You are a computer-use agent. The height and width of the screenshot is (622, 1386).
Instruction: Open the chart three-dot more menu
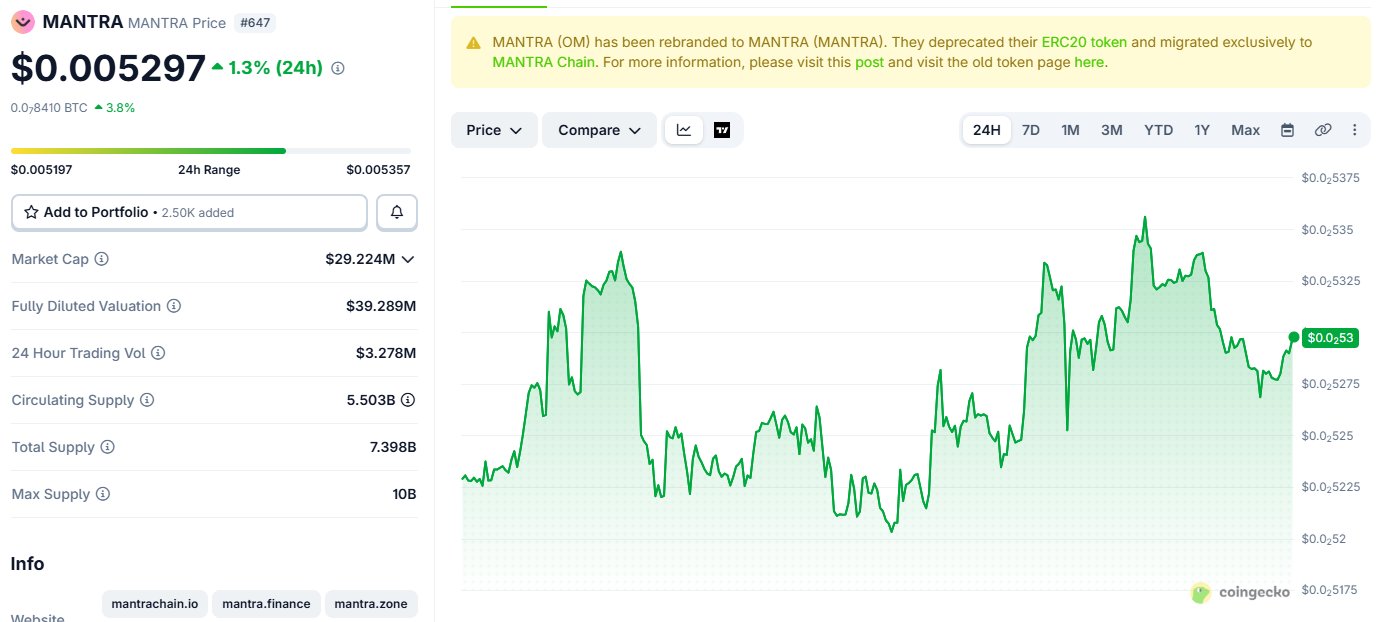click(x=1355, y=130)
